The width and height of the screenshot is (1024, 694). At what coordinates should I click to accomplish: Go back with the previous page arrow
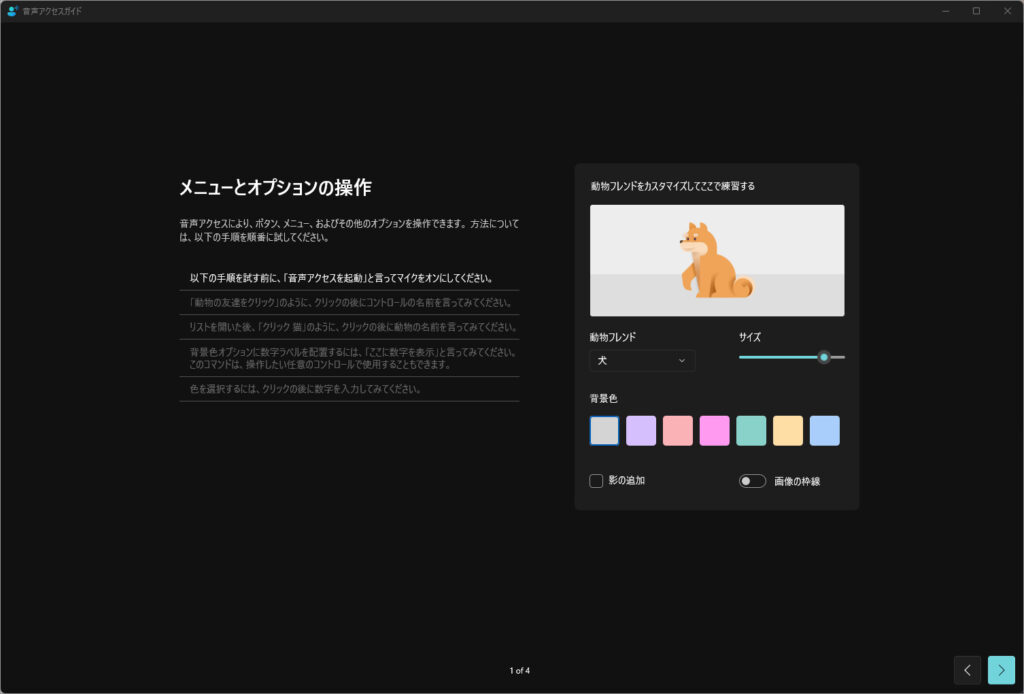tap(967, 670)
